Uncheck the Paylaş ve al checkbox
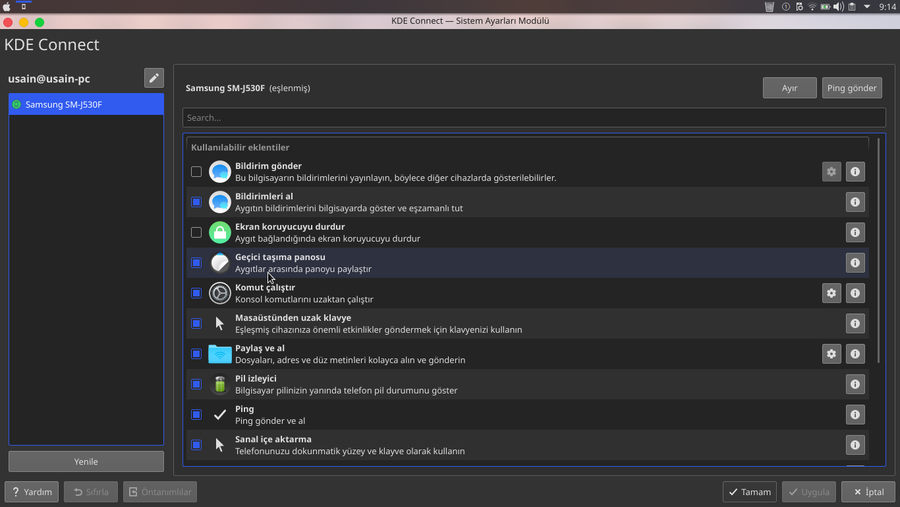This screenshot has height=507, width=900. point(196,354)
